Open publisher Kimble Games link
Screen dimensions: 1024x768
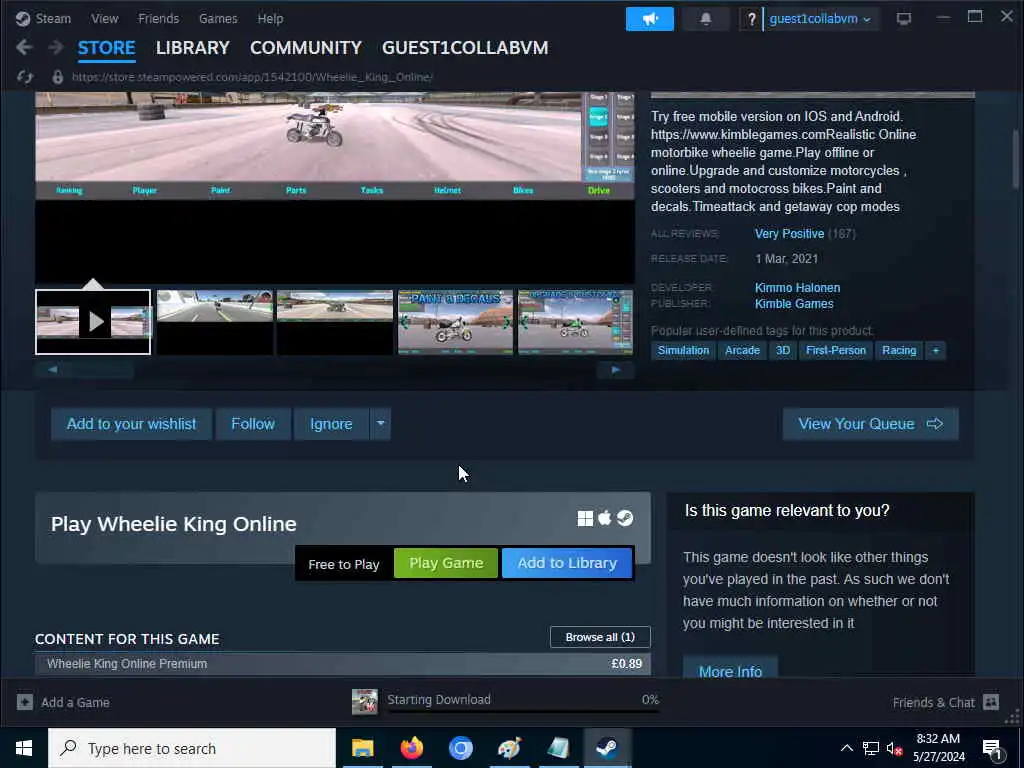coord(794,304)
